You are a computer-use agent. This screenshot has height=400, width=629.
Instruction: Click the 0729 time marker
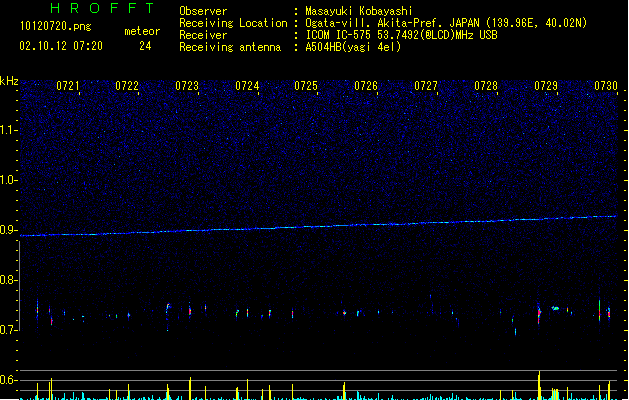click(x=546, y=86)
